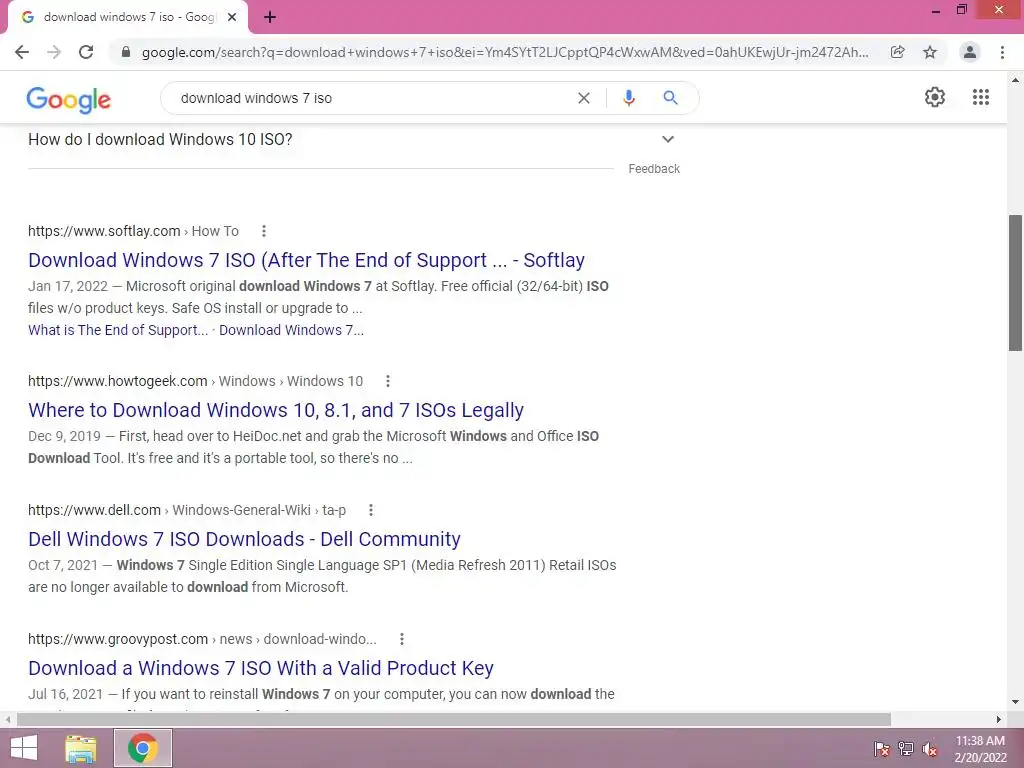The height and width of the screenshot is (768, 1024).
Task: Click the Feedback link
Action: [654, 168]
